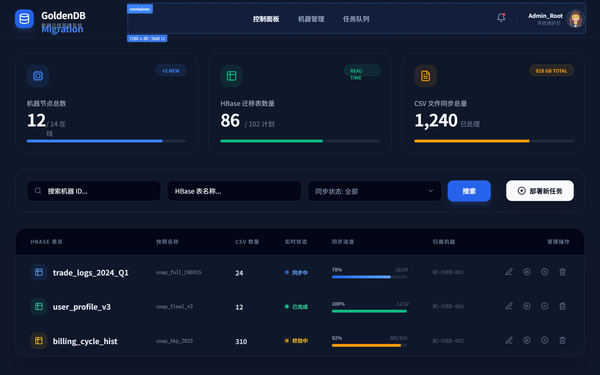The height and width of the screenshot is (375, 600).
Task: Click the 928 GB TOTAL badge
Action: pos(551,70)
